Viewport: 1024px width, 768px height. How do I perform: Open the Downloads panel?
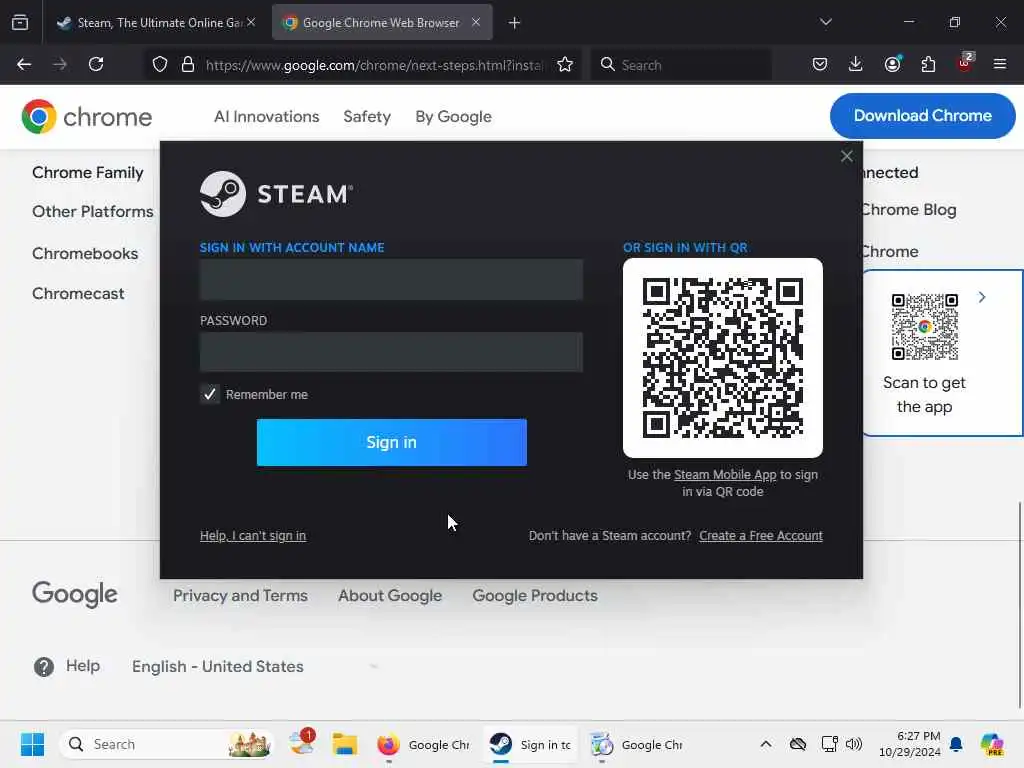pyautogui.click(x=856, y=64)
